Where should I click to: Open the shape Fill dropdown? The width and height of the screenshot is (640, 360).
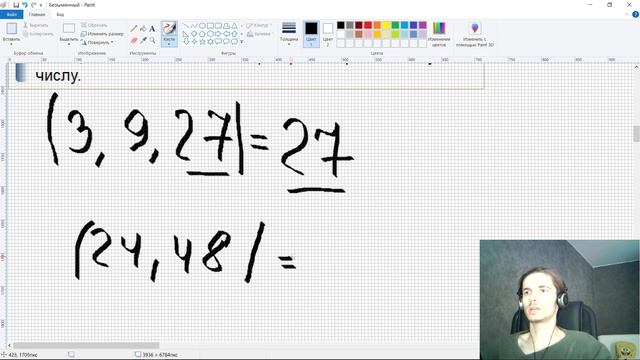tap(259, 34)
